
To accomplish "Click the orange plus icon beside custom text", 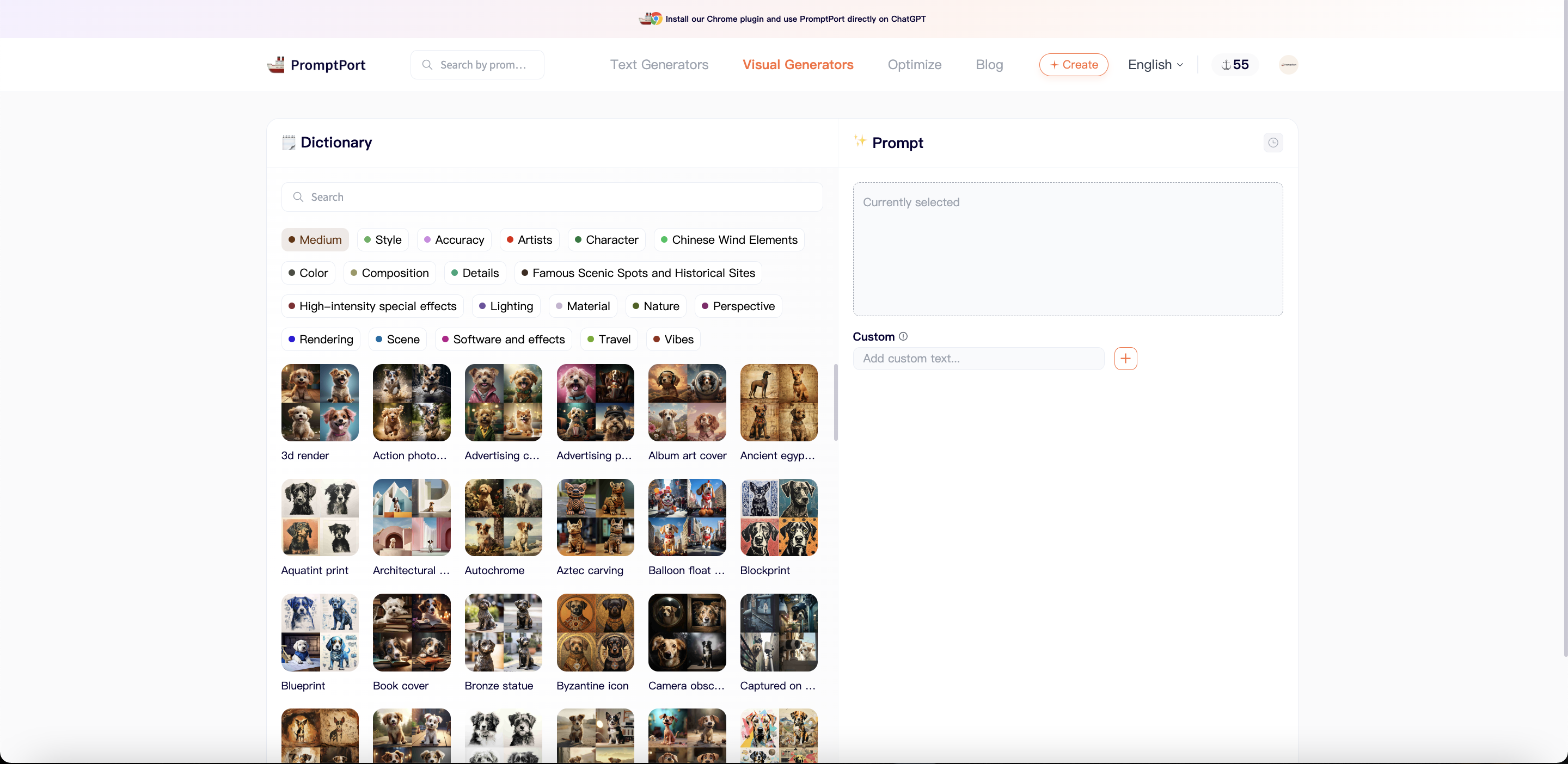I will point(1125,358).
